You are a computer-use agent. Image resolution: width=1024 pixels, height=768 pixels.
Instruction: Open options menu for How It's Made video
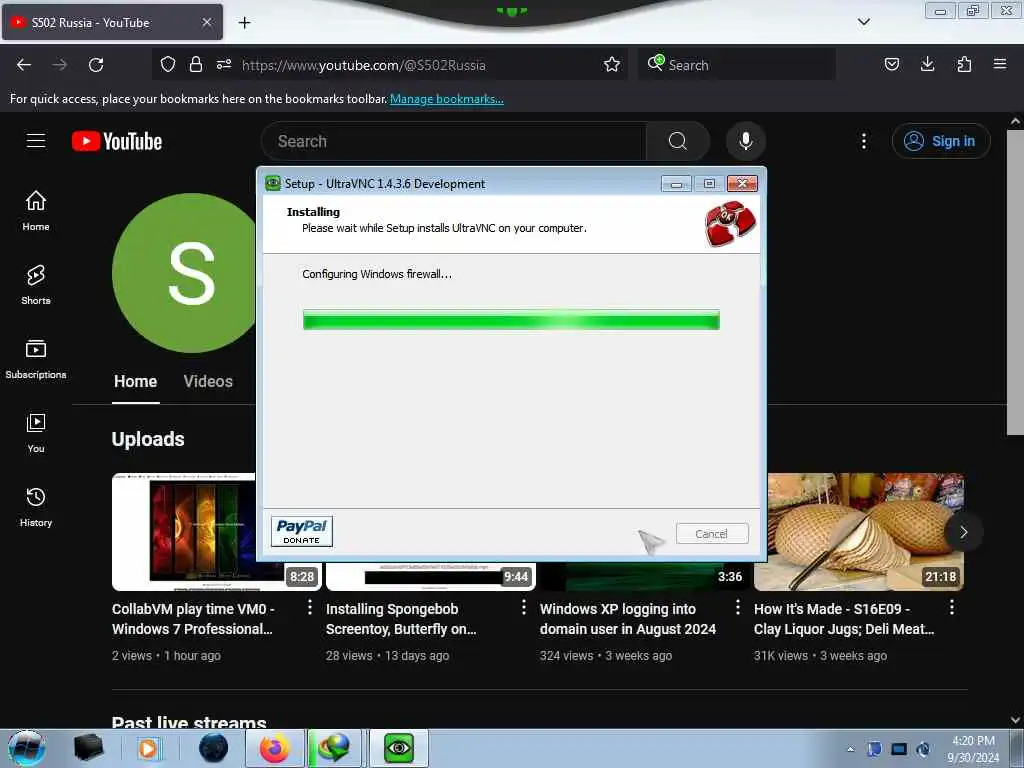click(x=952, y=607)
